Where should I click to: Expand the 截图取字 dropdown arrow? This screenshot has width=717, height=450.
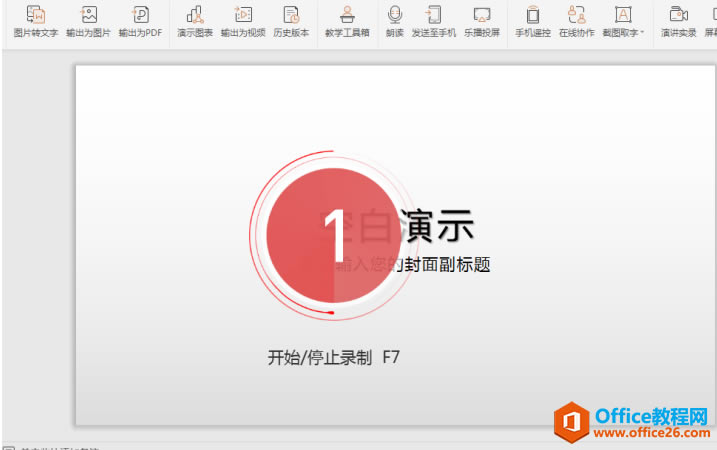pos(642,32)
